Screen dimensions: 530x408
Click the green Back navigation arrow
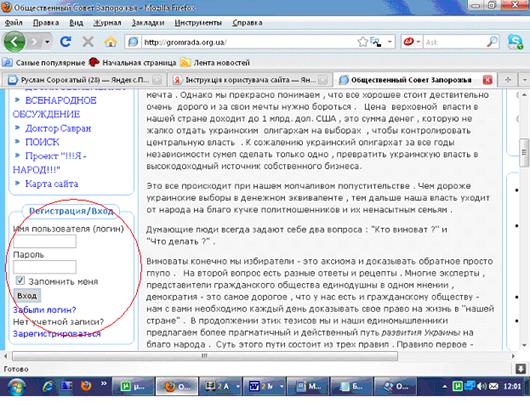pos(14,42)
